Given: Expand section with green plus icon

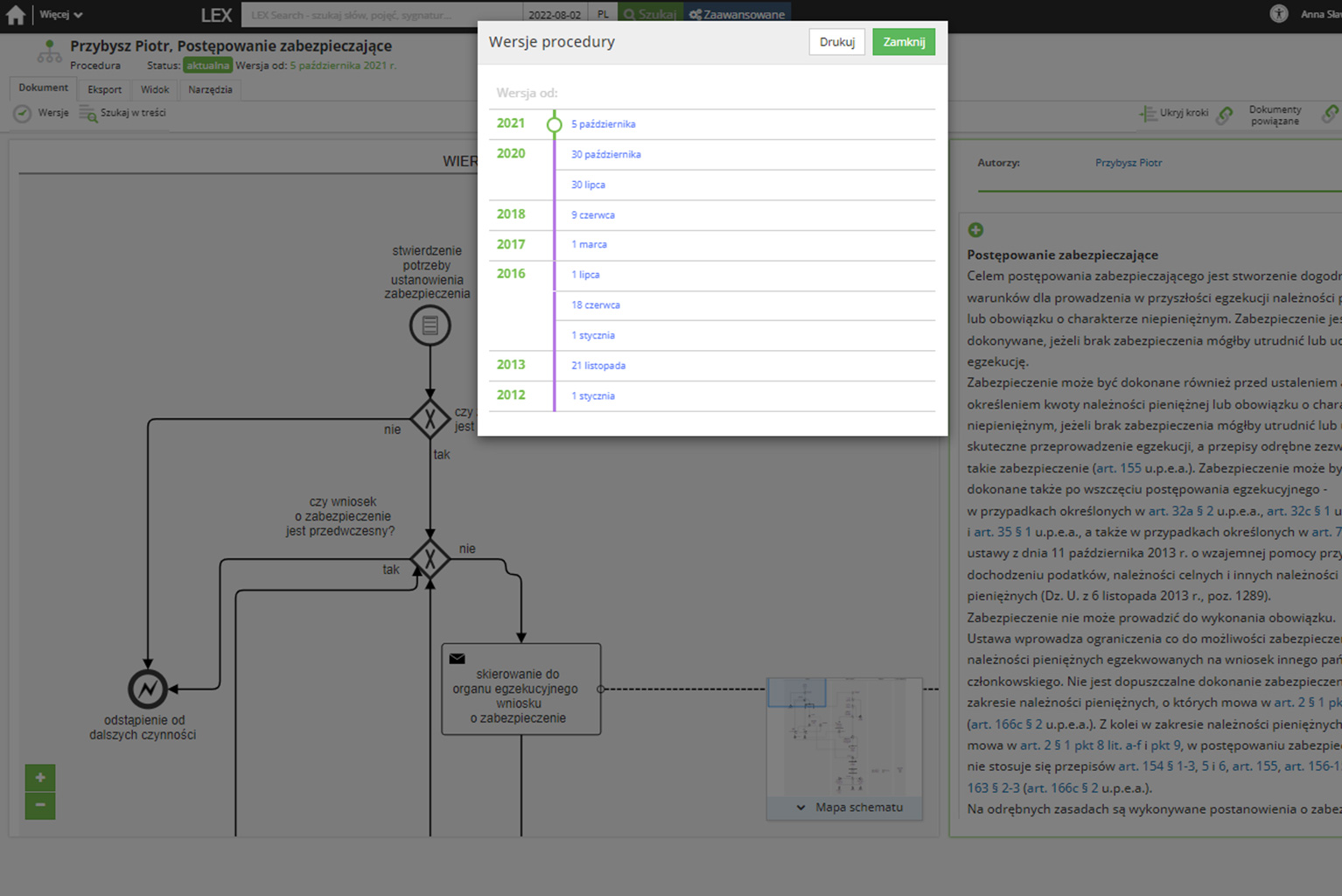Looking at the screenshot, I should (x=975, y=230).
